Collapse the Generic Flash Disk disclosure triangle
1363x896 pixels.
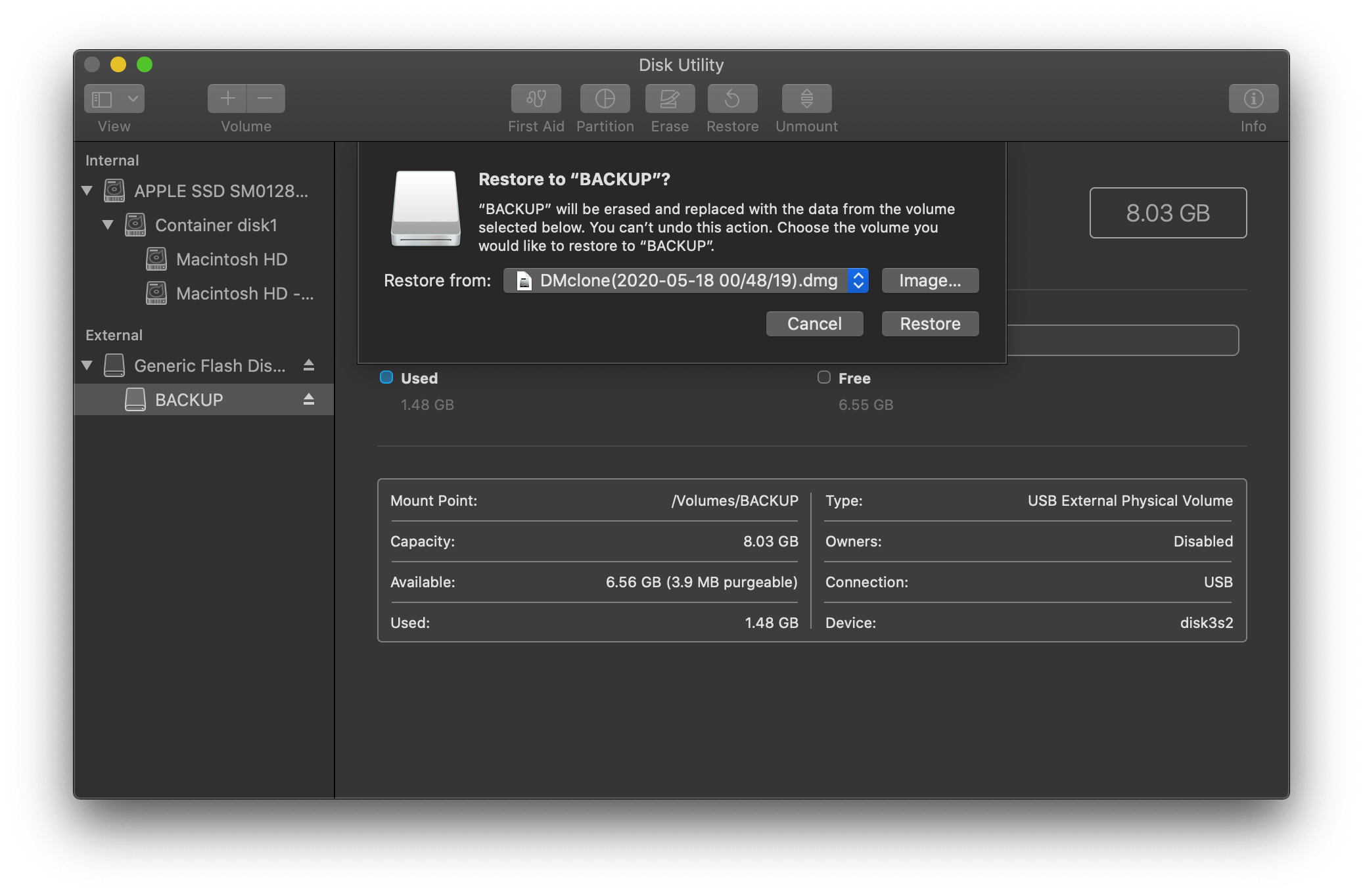[87, 365]
